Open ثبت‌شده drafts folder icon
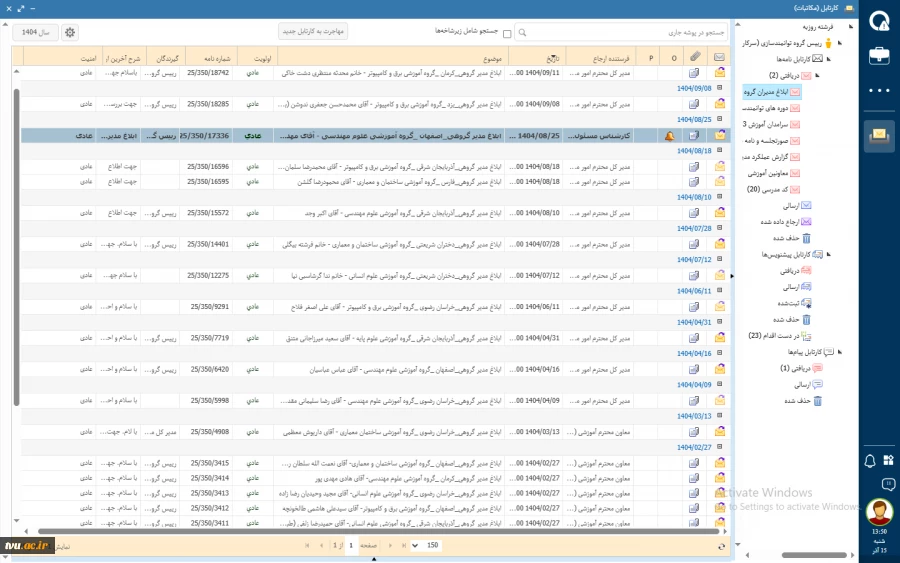The width and height of the screenshot is (900, 563). (806, 303)
